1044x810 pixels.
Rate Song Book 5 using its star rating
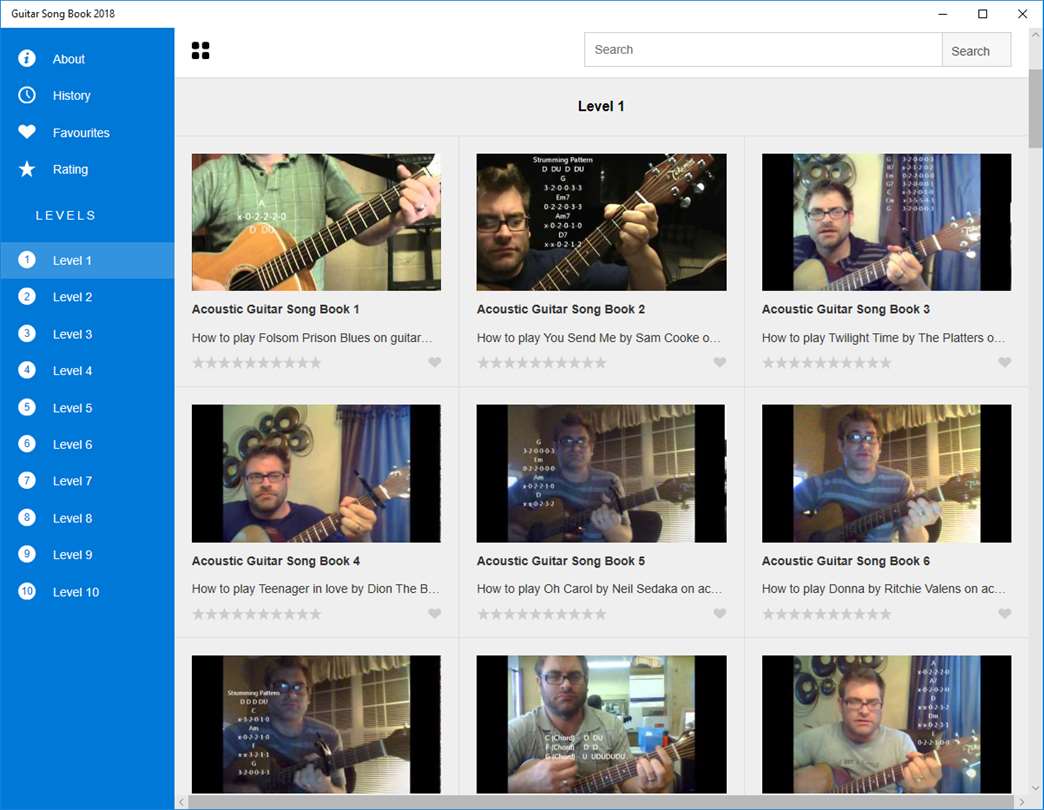click(541, 614)
